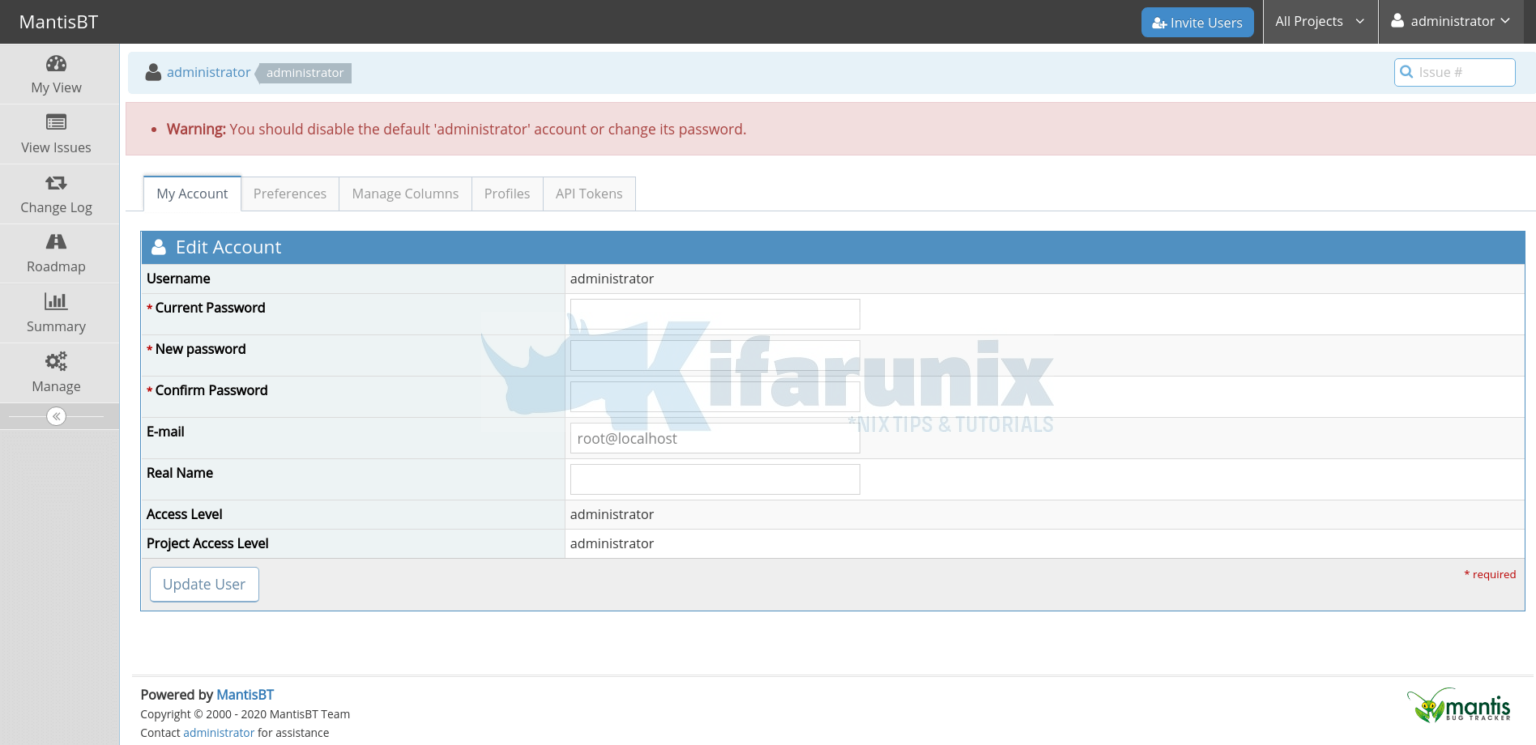Click the magnifier icon in Issue search box
This screenshot has width=1536, height=745.
[x=1407, y=72]
